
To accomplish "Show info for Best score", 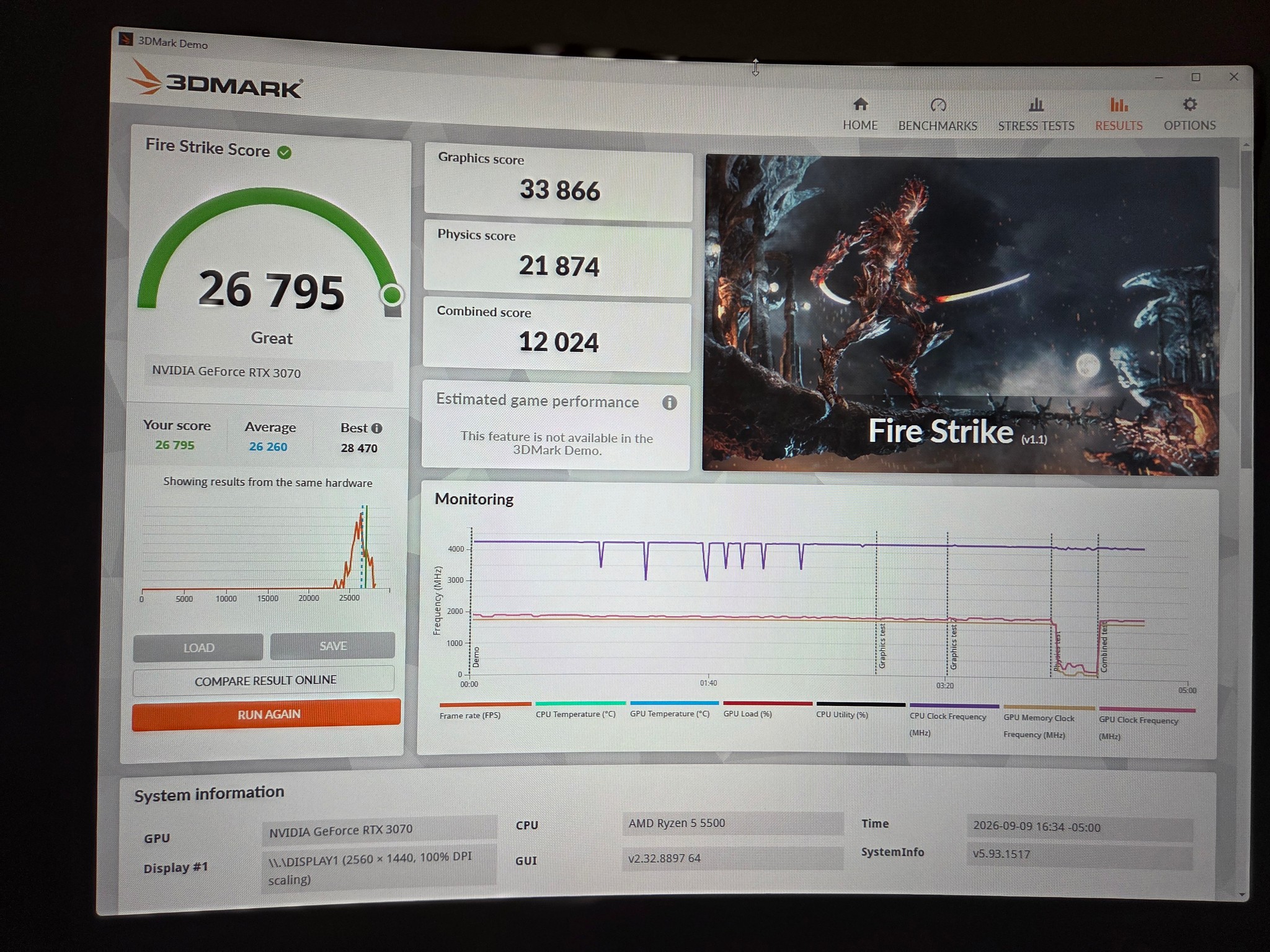I will pos(376,428).
